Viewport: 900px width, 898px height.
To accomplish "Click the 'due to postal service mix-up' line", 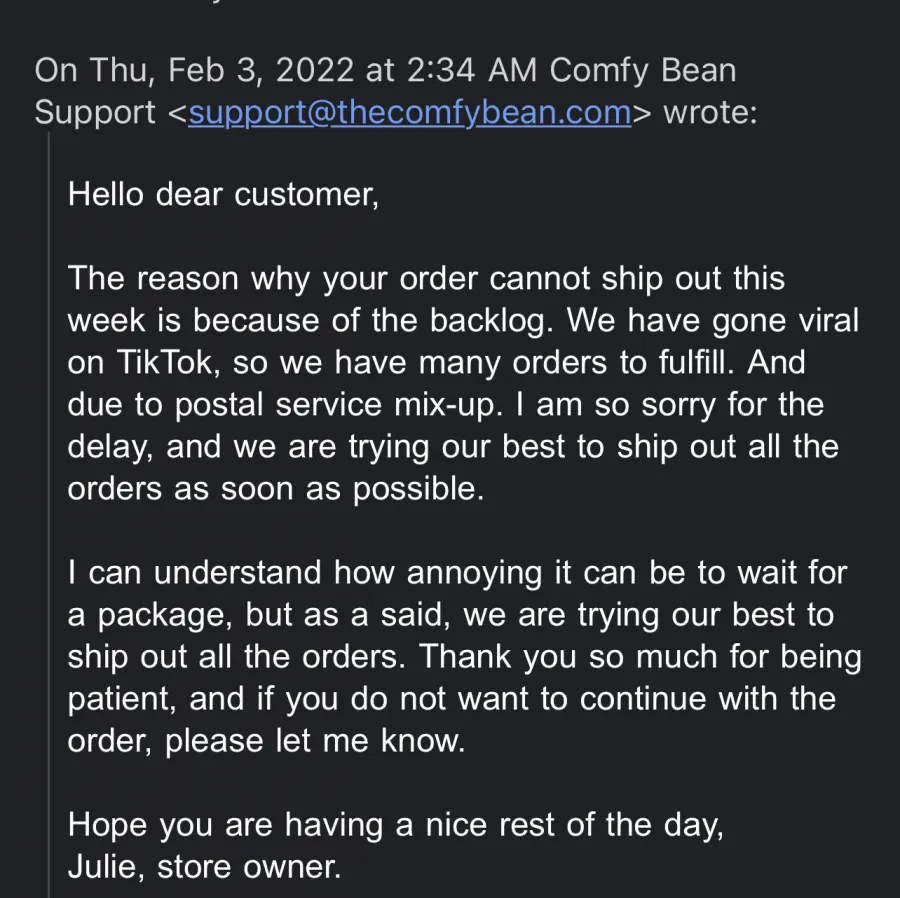I will 446,404.
